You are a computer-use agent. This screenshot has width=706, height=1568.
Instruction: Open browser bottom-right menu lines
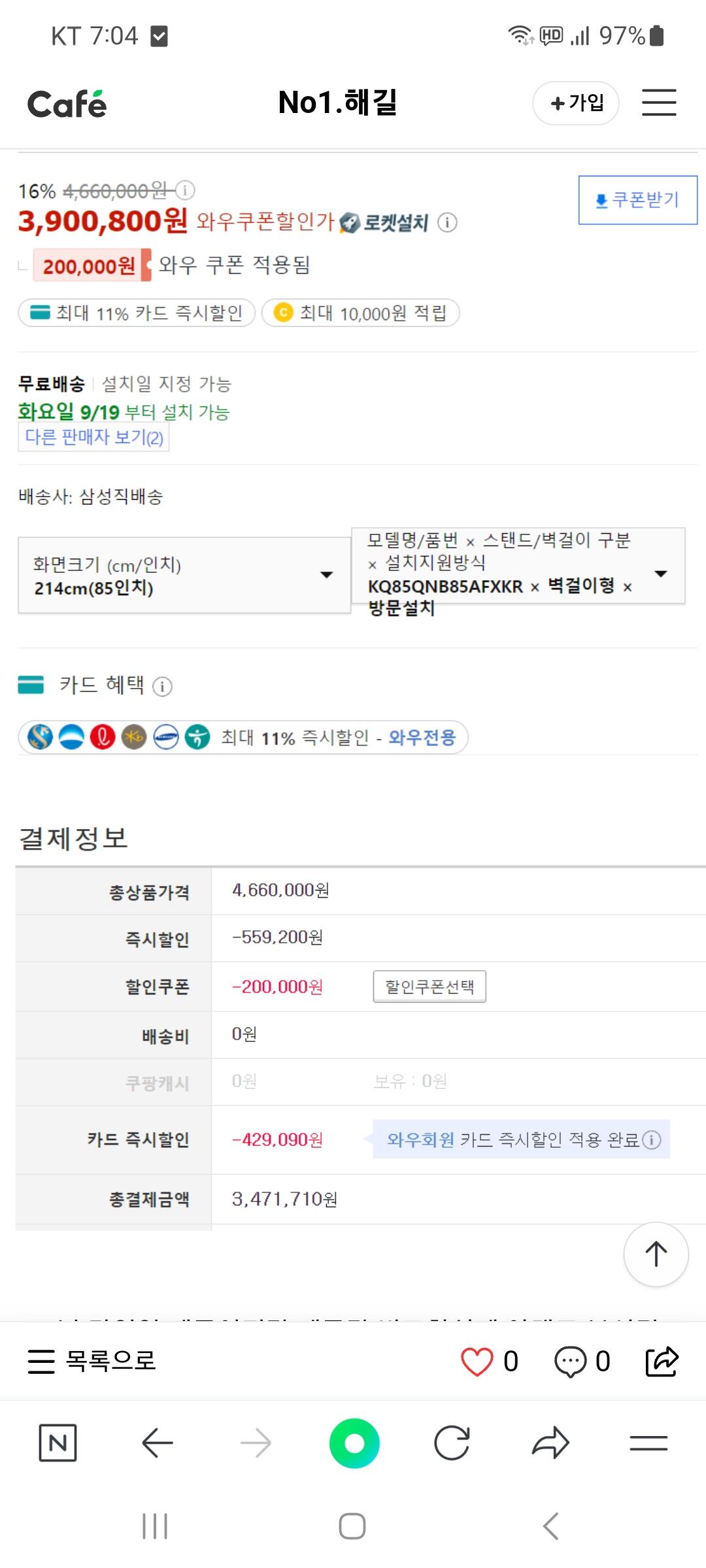(x=648, y=1443)
